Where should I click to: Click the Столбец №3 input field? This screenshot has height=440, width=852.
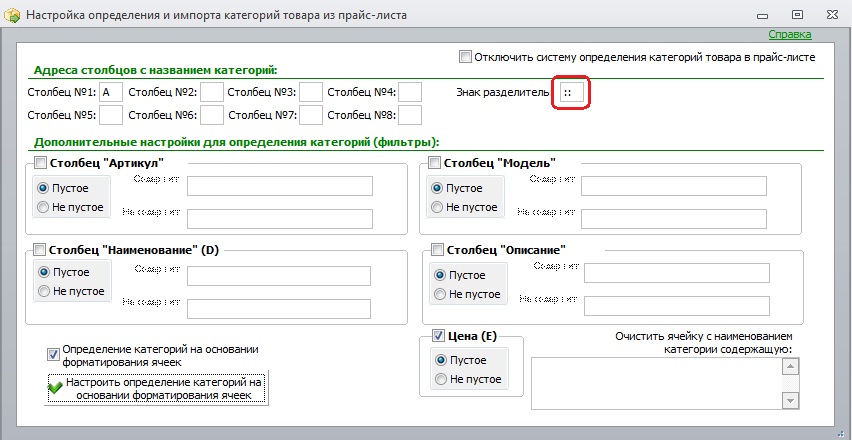pyautogui.click(x=311, y=92)
